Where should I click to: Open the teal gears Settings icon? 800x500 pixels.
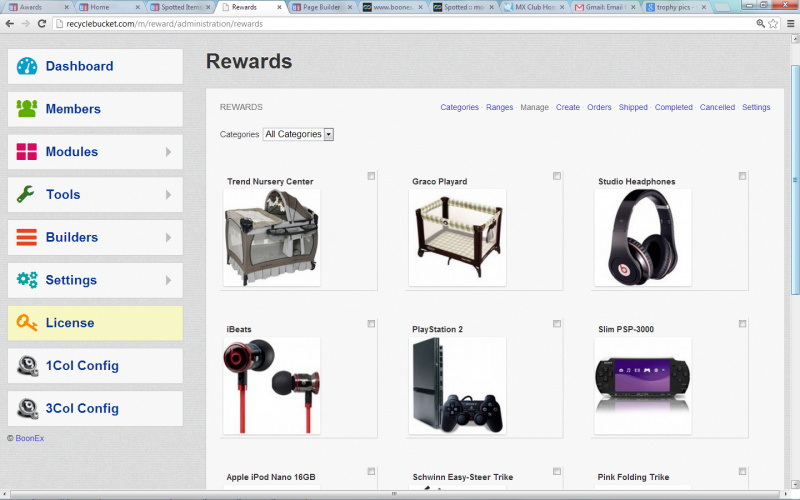tap(27, 280)
